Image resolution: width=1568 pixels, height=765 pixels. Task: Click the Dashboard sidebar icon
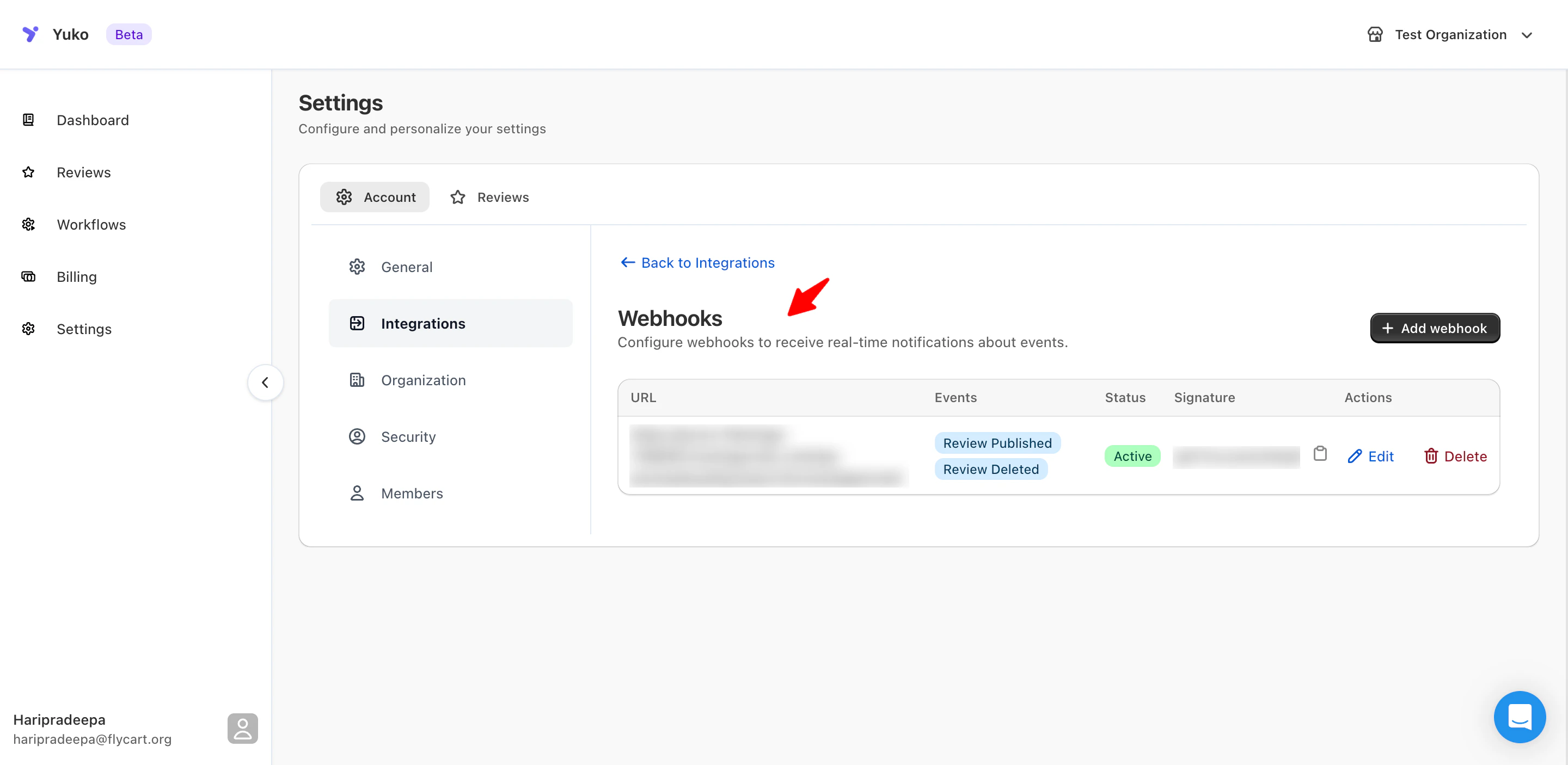(x=29, y=120)
